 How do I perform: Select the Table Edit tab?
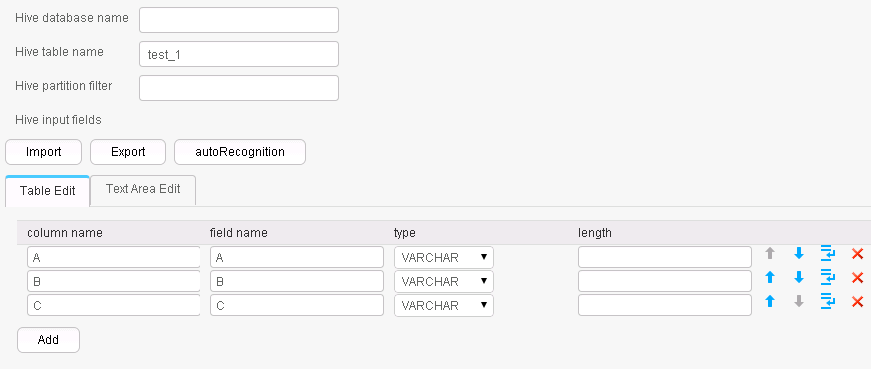(x=47, y=191)
